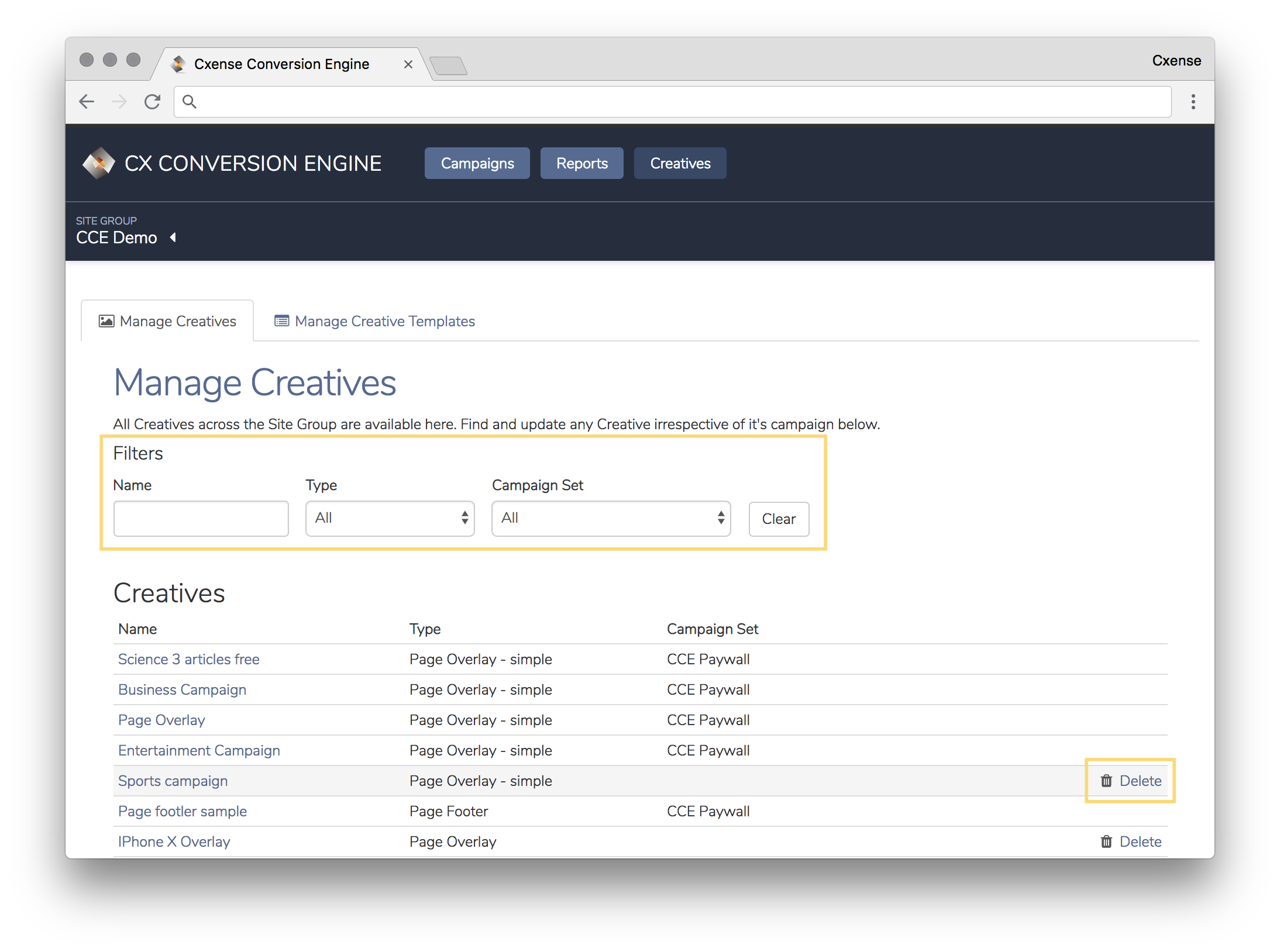Click trash icon on Sports campaign row

(x=1106, y=781)
